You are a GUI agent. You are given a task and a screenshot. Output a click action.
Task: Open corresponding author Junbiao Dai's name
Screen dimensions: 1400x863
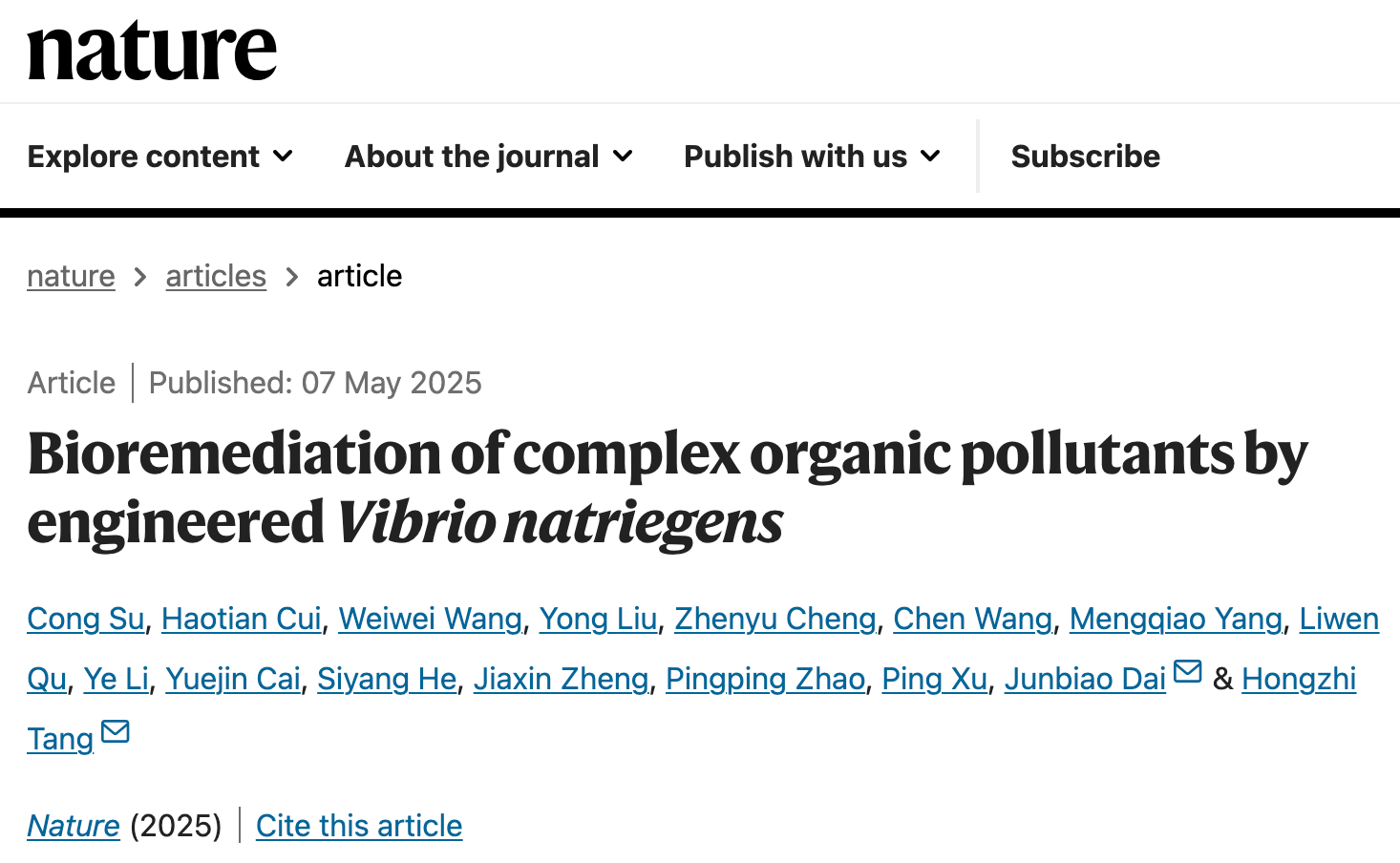1085,680
